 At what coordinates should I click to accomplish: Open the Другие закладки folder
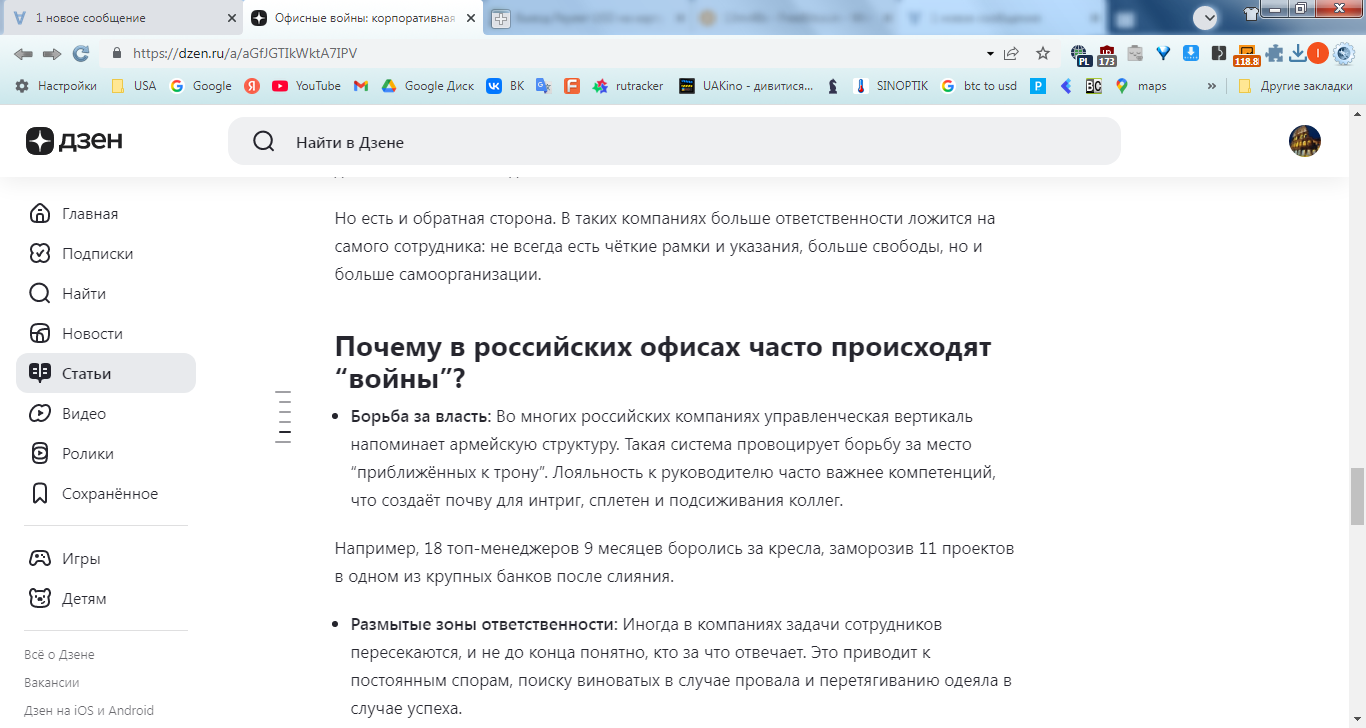tap(1295, 86)
